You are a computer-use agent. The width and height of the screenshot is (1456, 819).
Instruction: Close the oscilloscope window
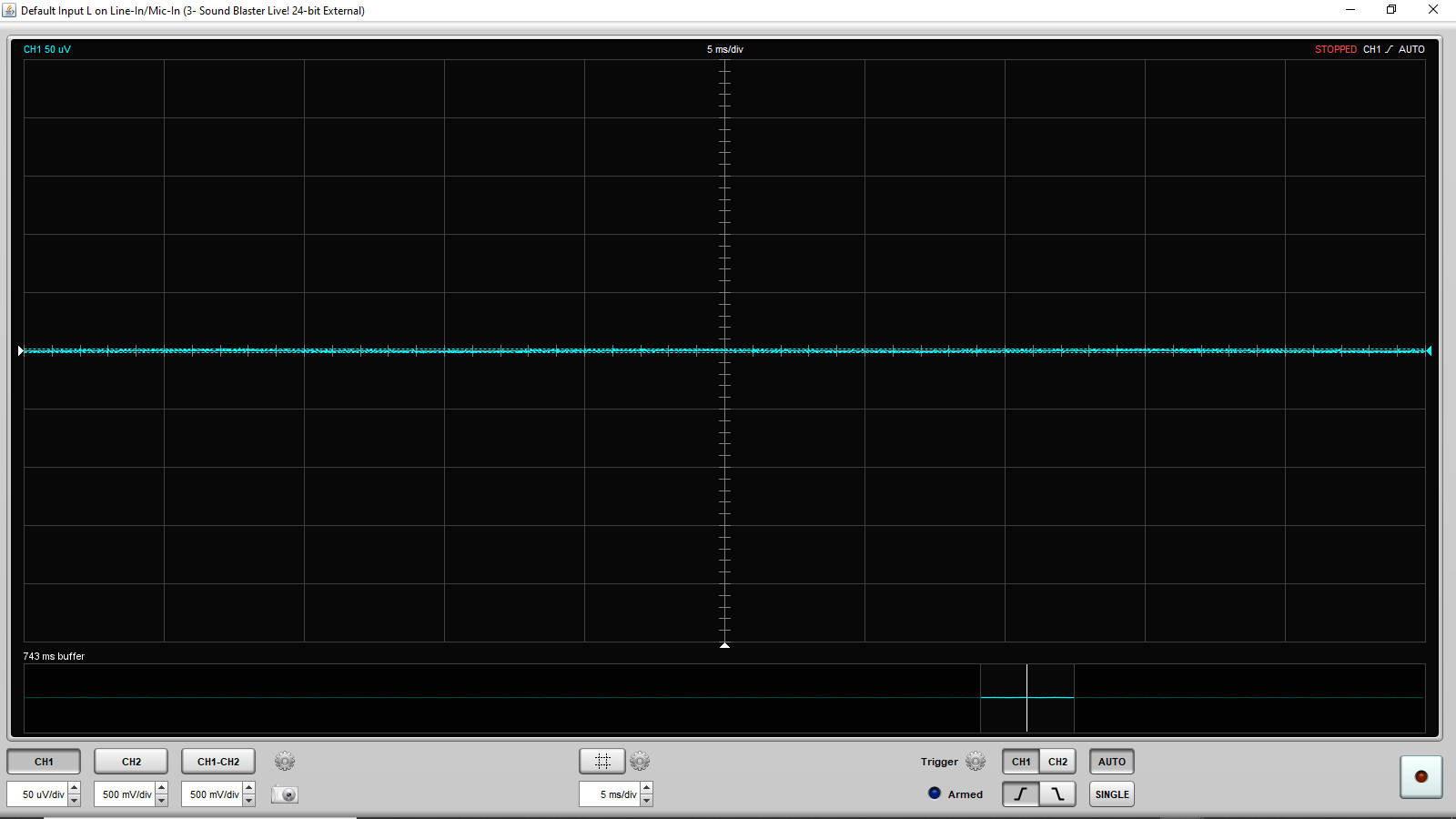point(1433,10)
